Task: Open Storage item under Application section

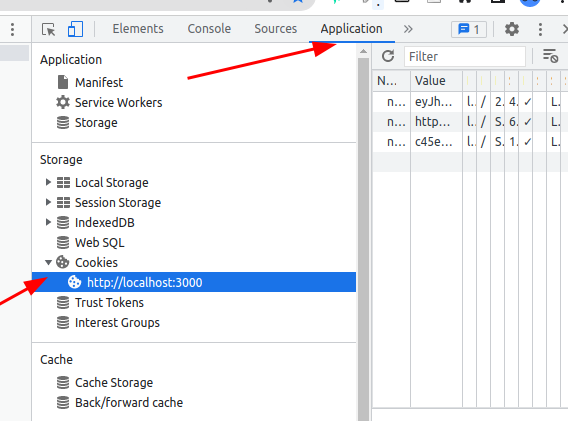Action: 96,122
